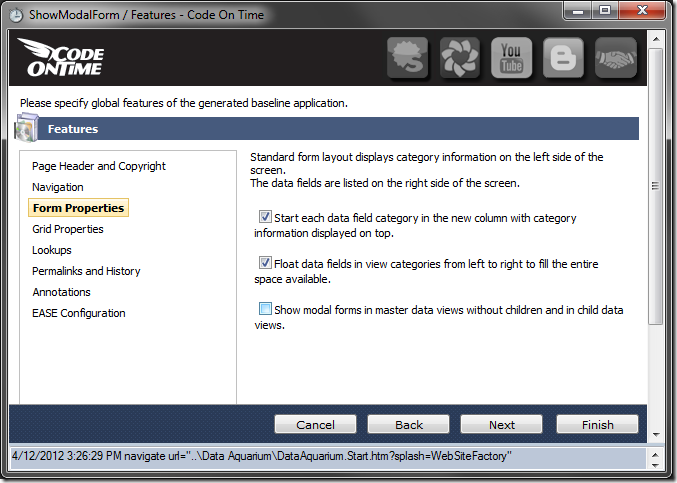Click the Cancel button
677x483 pixels.
315,425
